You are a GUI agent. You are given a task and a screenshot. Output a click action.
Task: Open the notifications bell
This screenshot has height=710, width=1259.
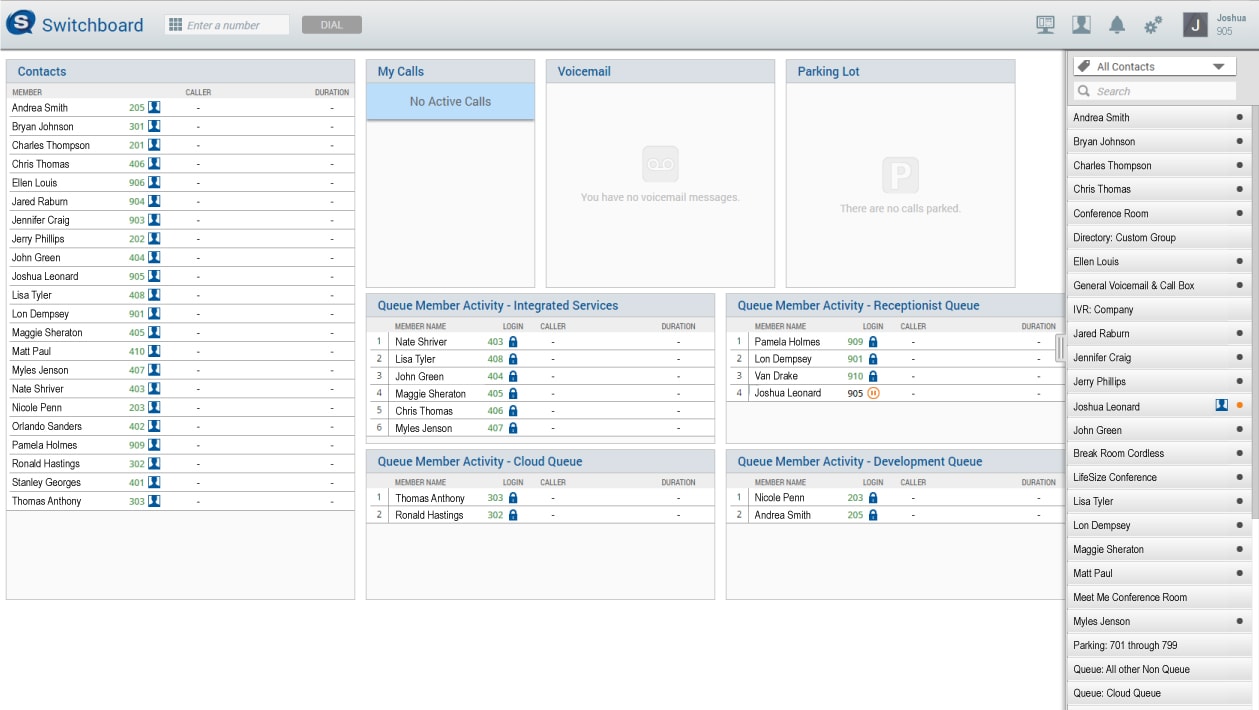tap(1117, 25)
